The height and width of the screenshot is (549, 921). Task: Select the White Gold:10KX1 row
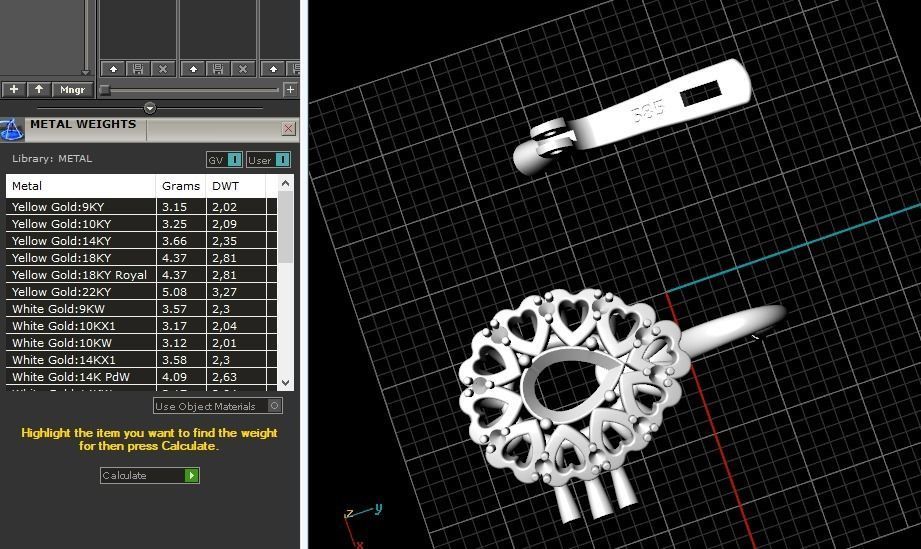pos(141,326)
